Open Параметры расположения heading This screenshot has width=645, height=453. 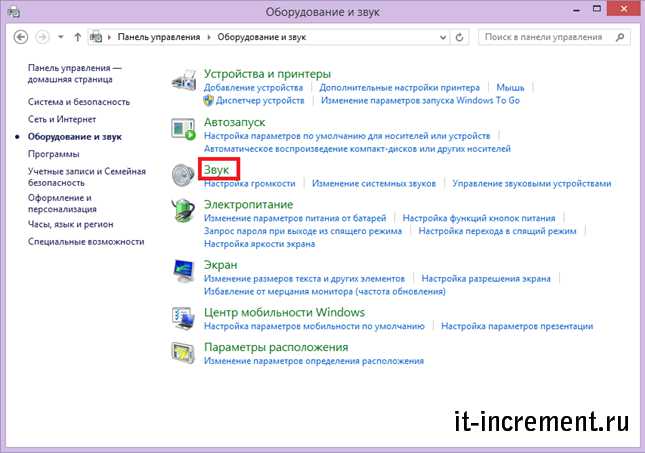click(x=276, y=347)
